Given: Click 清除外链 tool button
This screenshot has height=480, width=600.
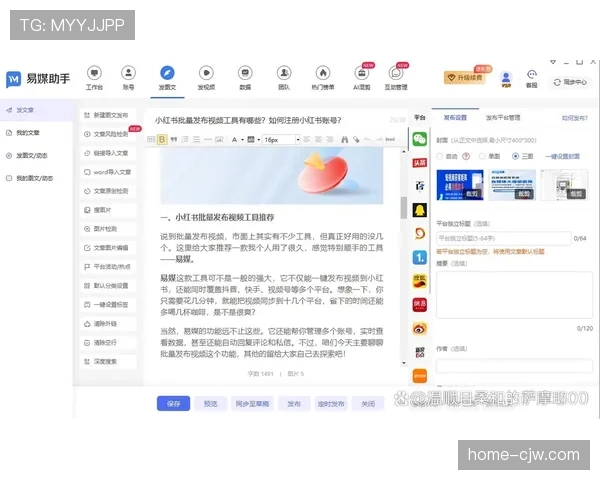Looking at the screenshot, I should pyautogui.click(x=108, y=324).
